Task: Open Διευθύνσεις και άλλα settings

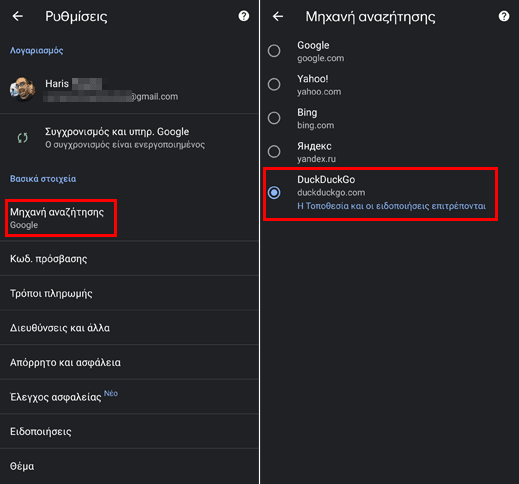Action: 129,328
